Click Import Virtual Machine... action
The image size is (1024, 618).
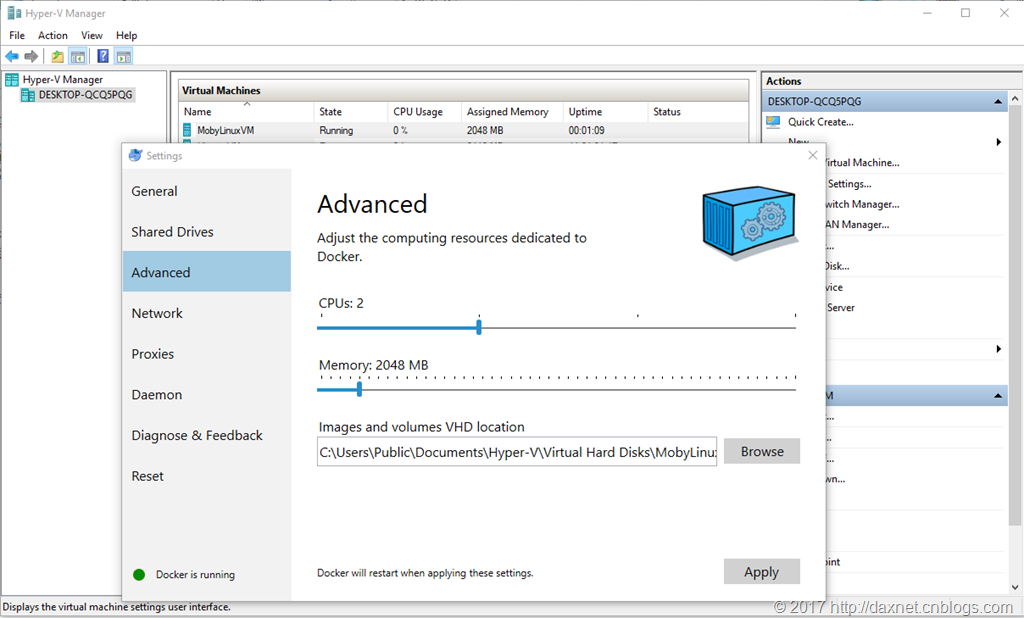point(863,163)
